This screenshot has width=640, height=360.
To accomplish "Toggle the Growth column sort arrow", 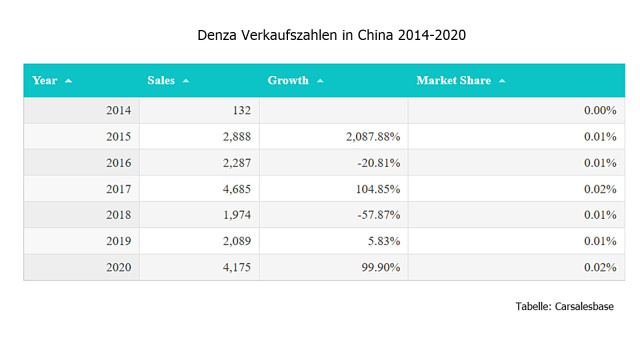I will pyautogui.click(x=320, y=81).
